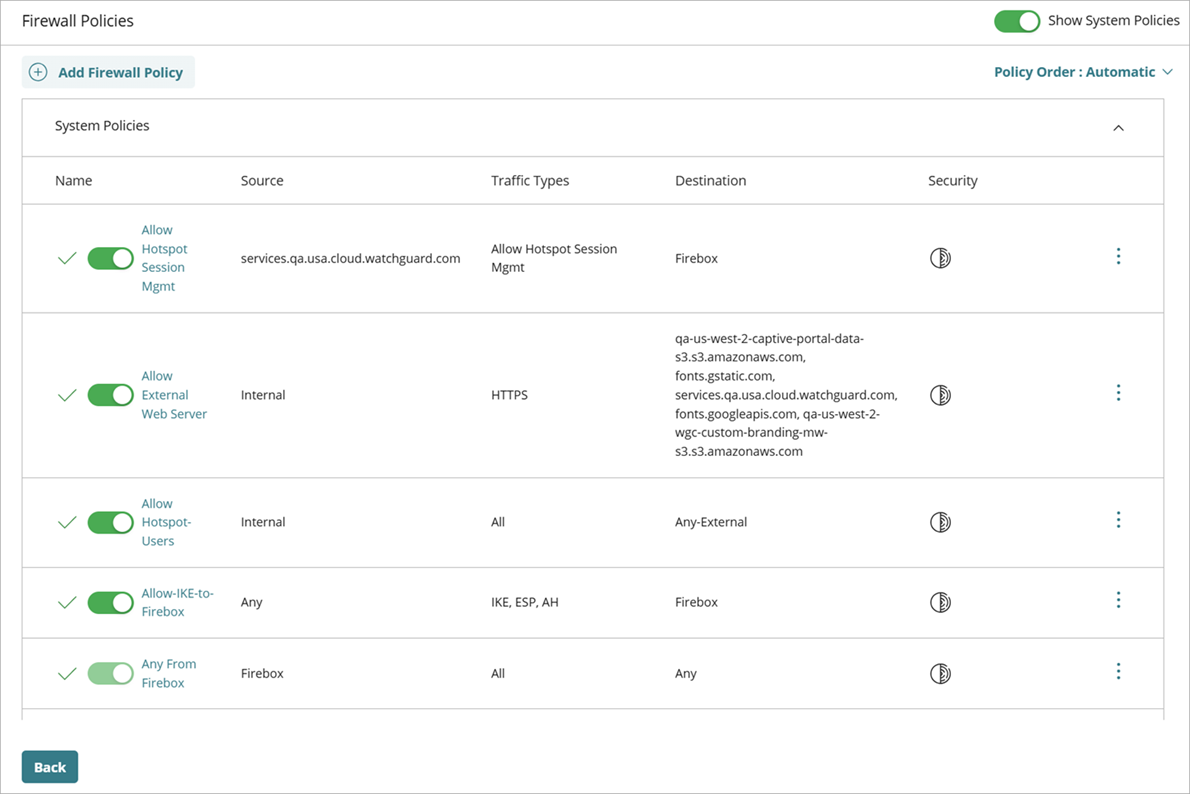
Task: Click the Name column header
Action: 73,181
